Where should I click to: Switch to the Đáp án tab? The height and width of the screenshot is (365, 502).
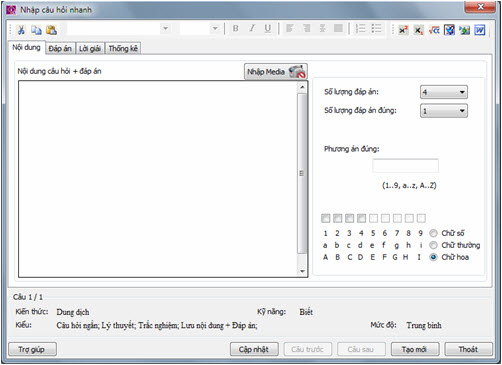click(60, 49)
